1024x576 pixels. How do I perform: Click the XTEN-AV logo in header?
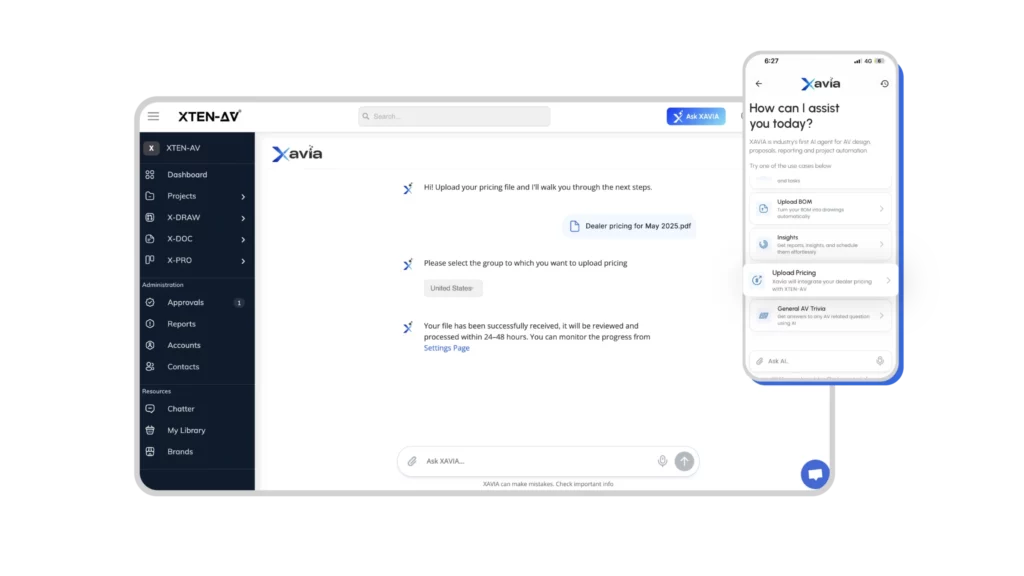pos(210,116)
